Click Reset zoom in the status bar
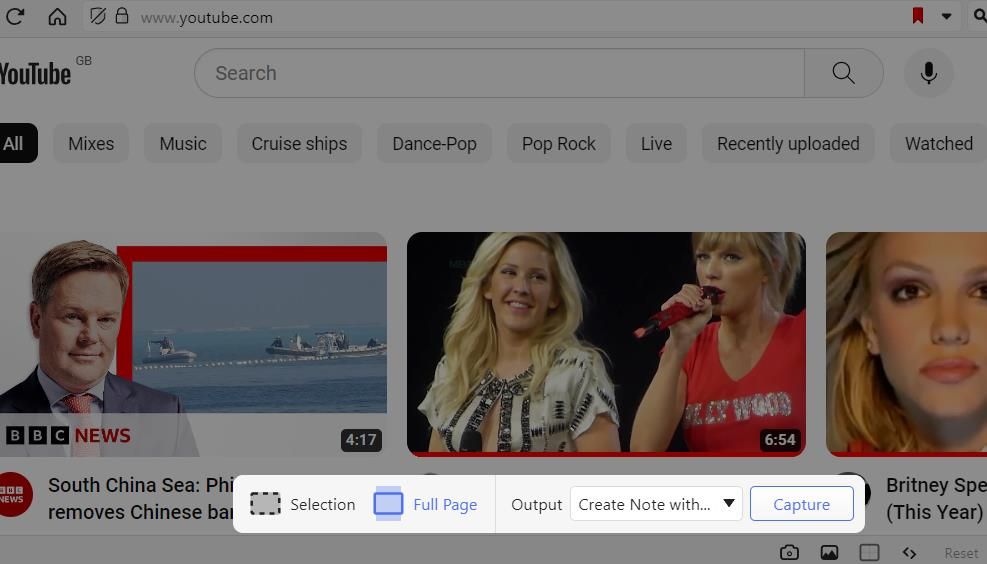 click(x=961, y=553)
